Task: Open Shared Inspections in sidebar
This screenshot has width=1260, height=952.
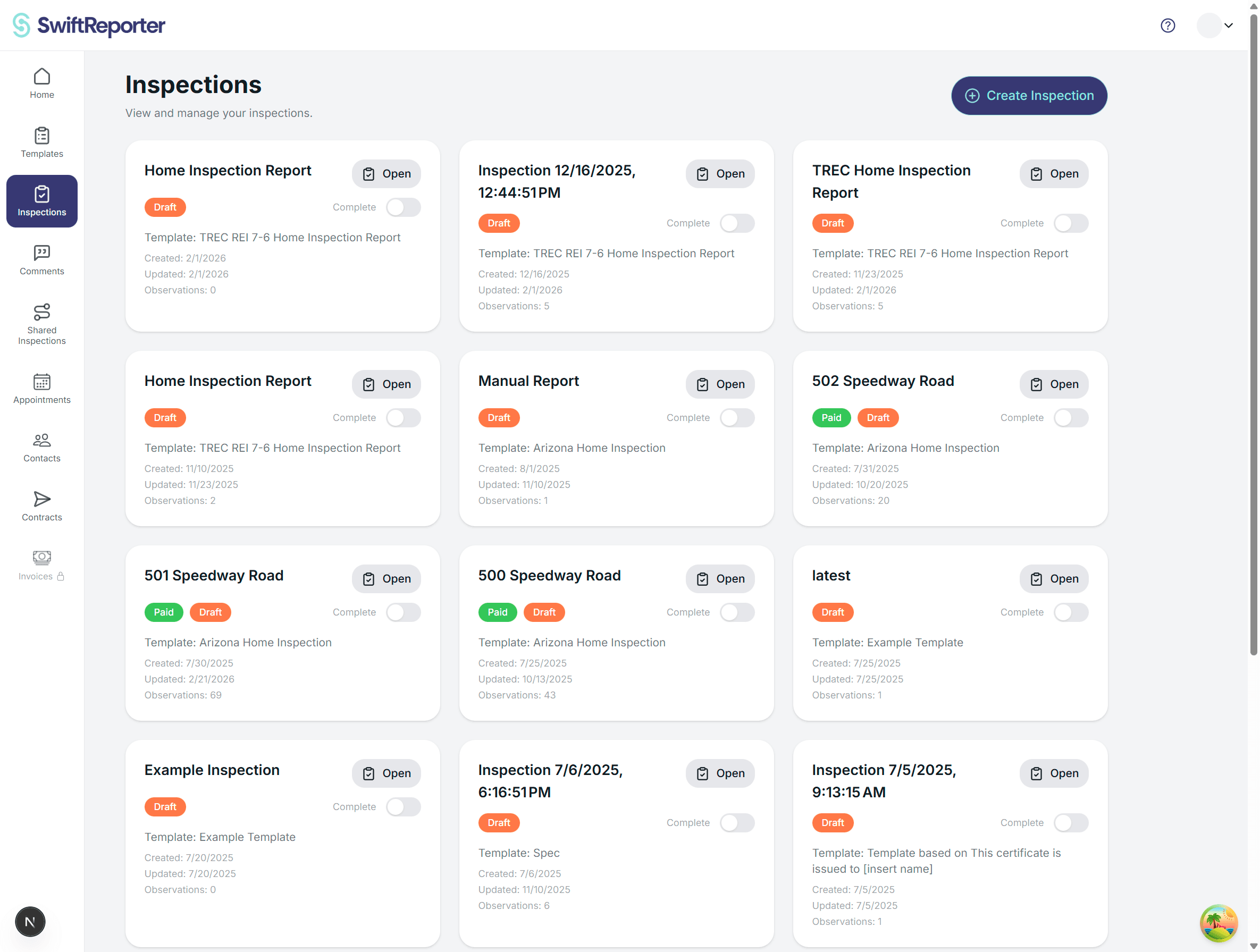Action: [x=41, y=325]
